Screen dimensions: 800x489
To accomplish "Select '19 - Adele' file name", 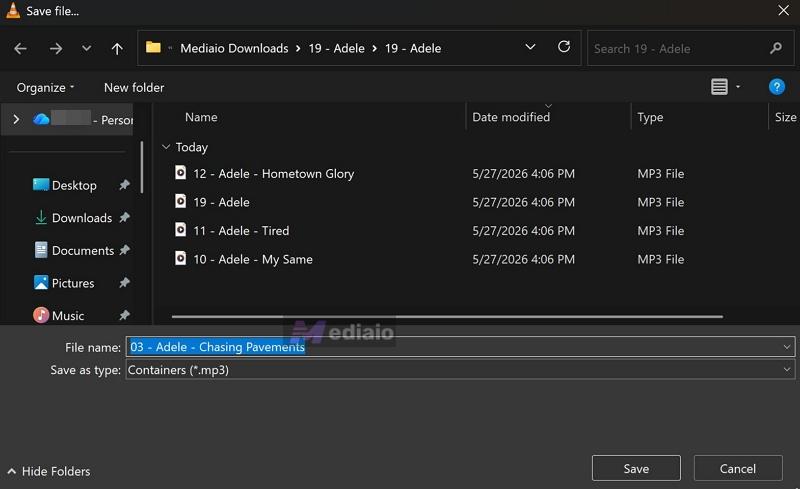I will pos(221,202).
